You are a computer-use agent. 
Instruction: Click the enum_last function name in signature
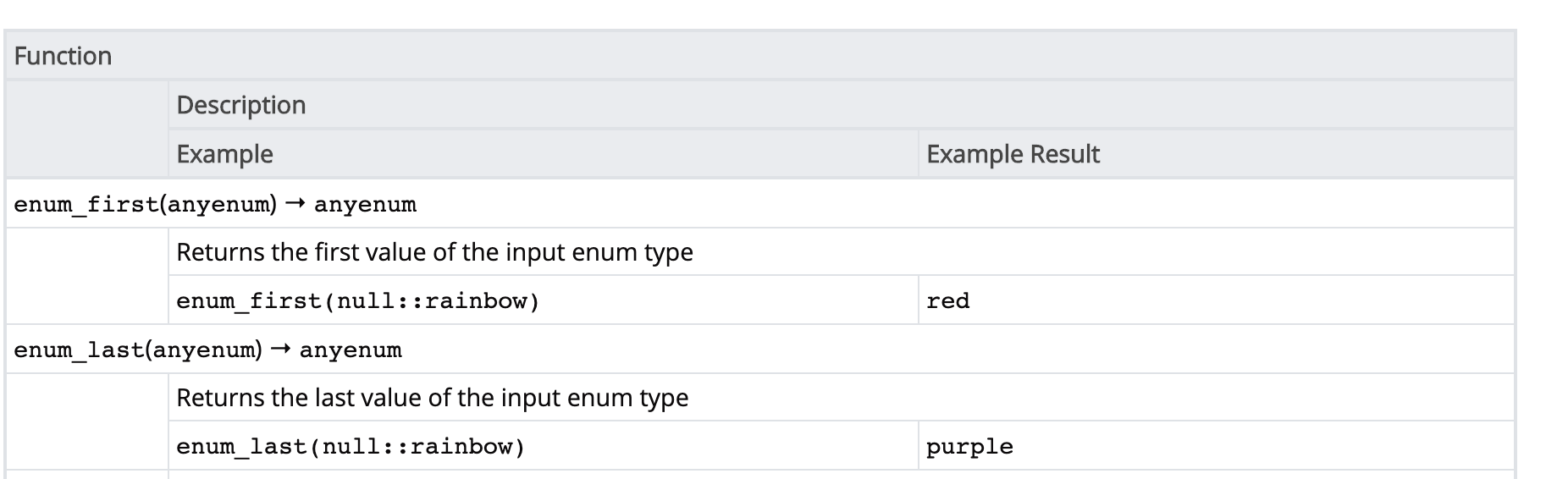(x=79, y=350)
